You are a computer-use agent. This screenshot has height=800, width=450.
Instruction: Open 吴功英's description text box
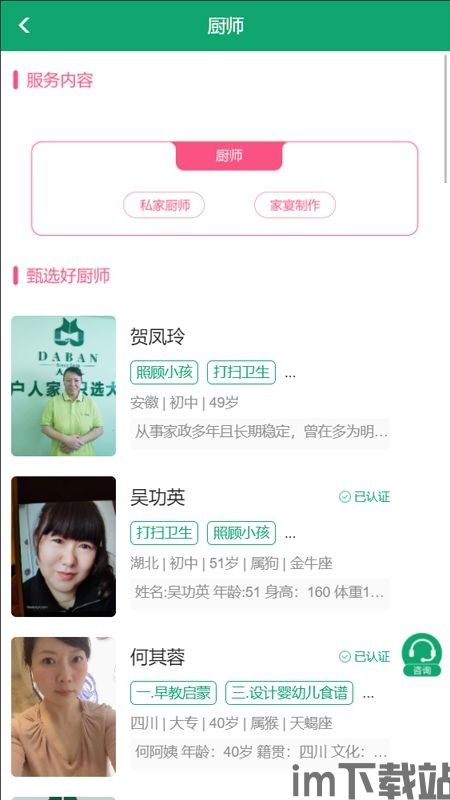[x=260, y=593]
